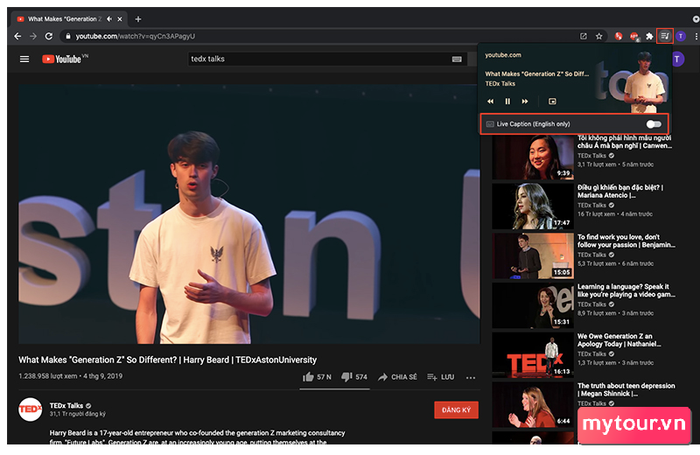700x455 pixels.
Task: Open 'Điều gì khiến bạn đặc biệt?' title
Action: (620, 191)
